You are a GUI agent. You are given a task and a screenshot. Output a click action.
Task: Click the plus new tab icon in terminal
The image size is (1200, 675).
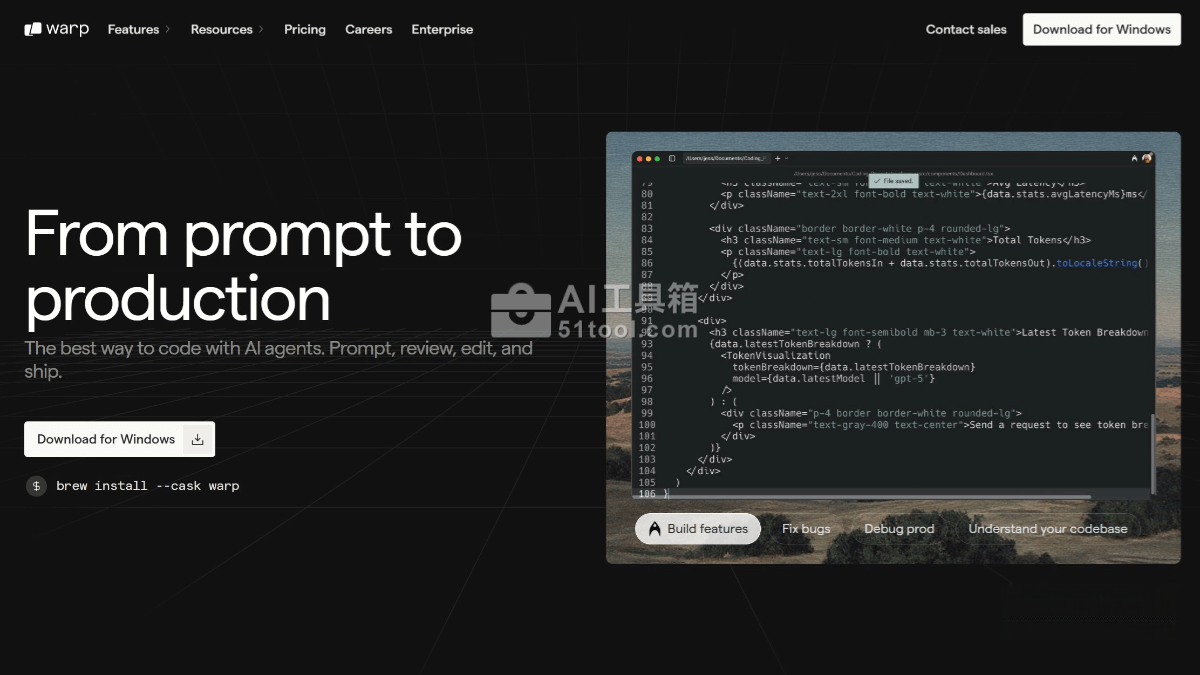tap(777, 158)
